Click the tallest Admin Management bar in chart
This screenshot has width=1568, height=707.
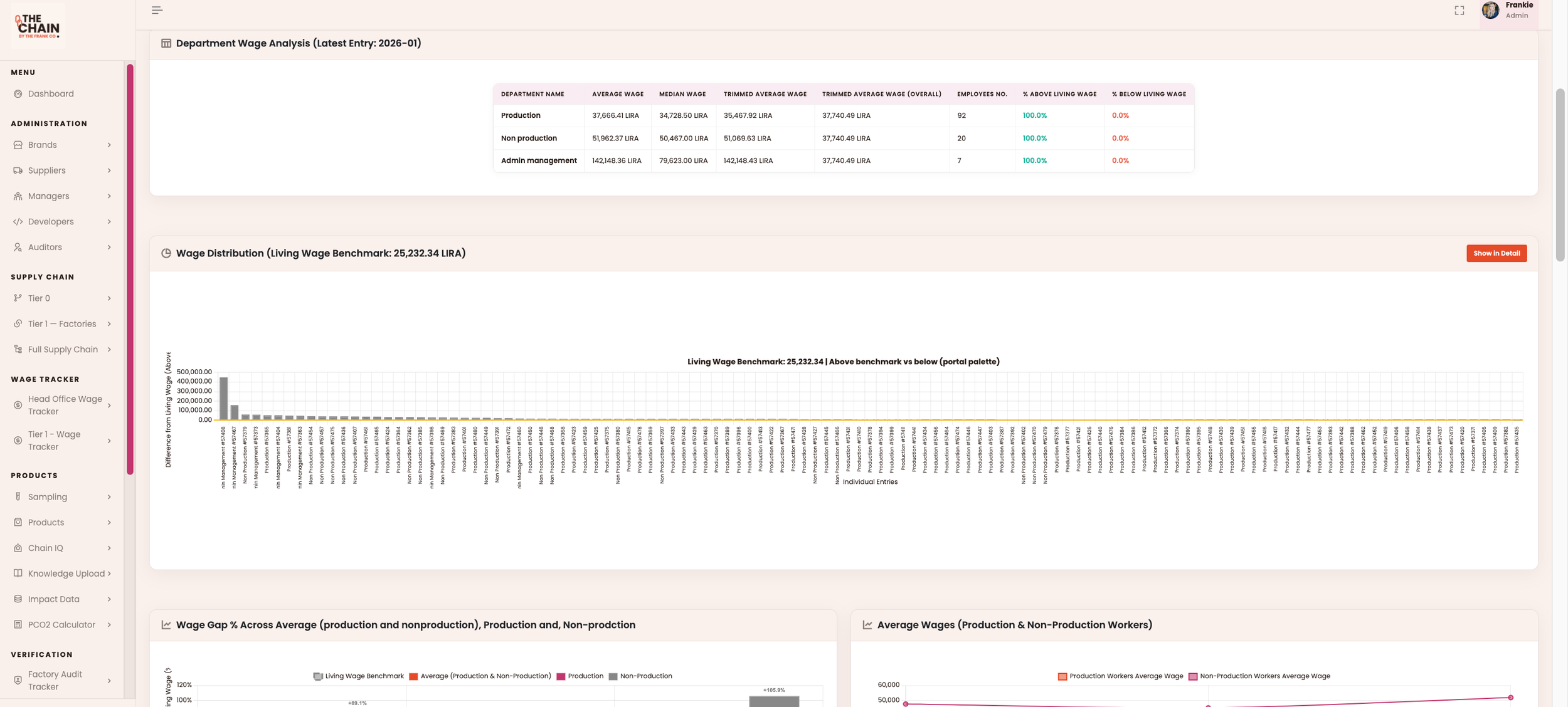[223, 399]
